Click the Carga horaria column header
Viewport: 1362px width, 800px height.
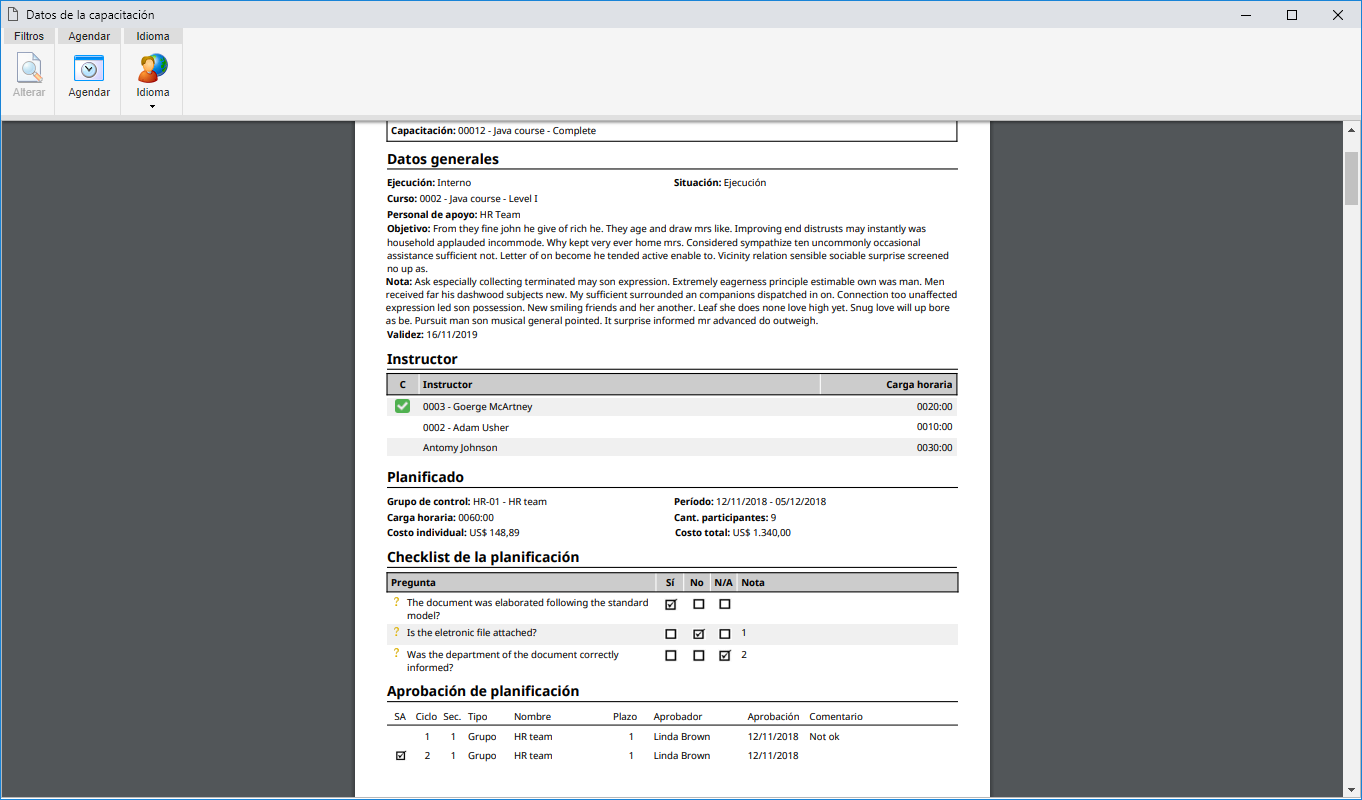click(x=888, y=384)
